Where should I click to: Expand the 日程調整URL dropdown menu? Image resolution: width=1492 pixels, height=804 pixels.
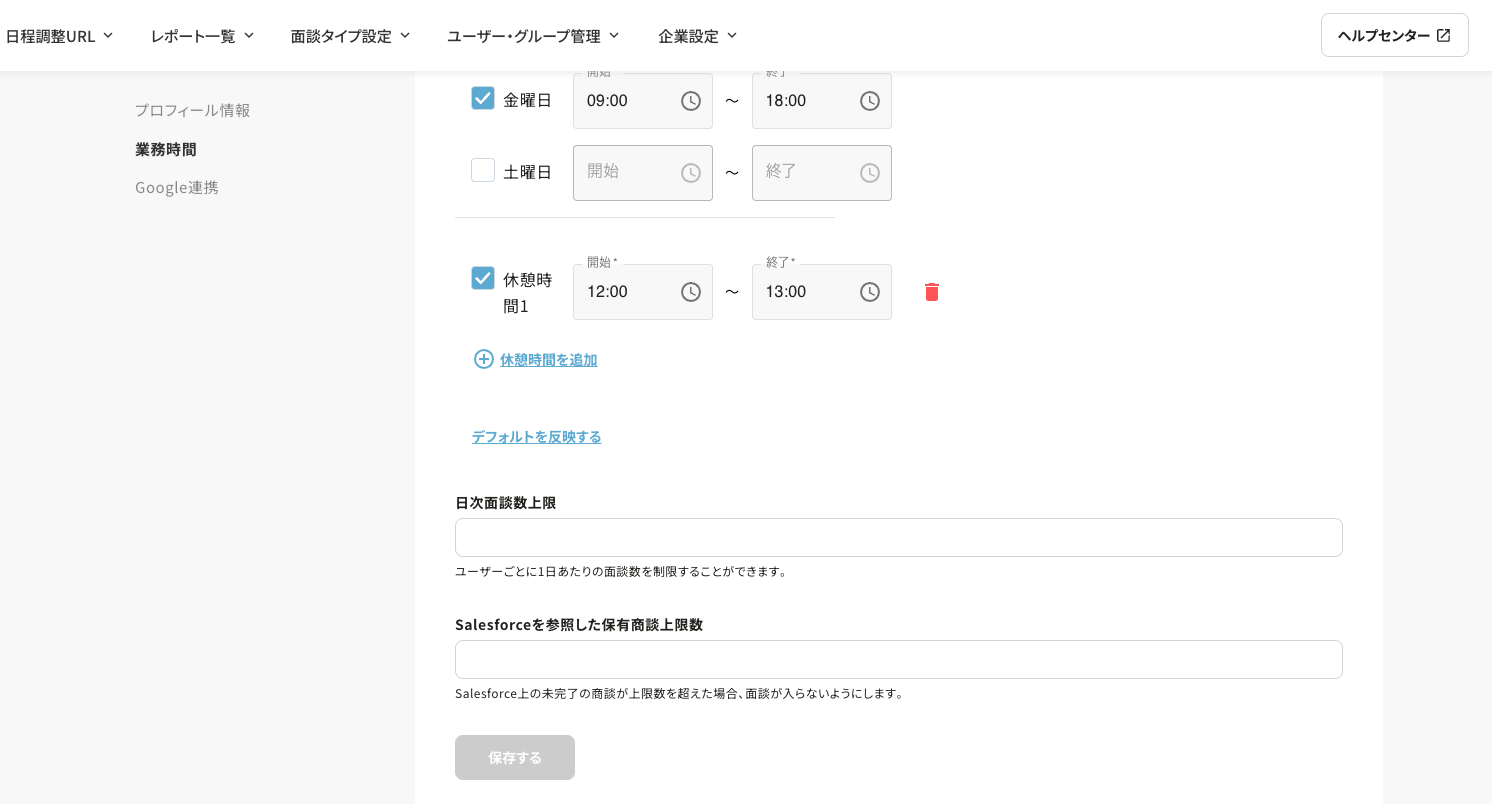[x=60, y=36]
